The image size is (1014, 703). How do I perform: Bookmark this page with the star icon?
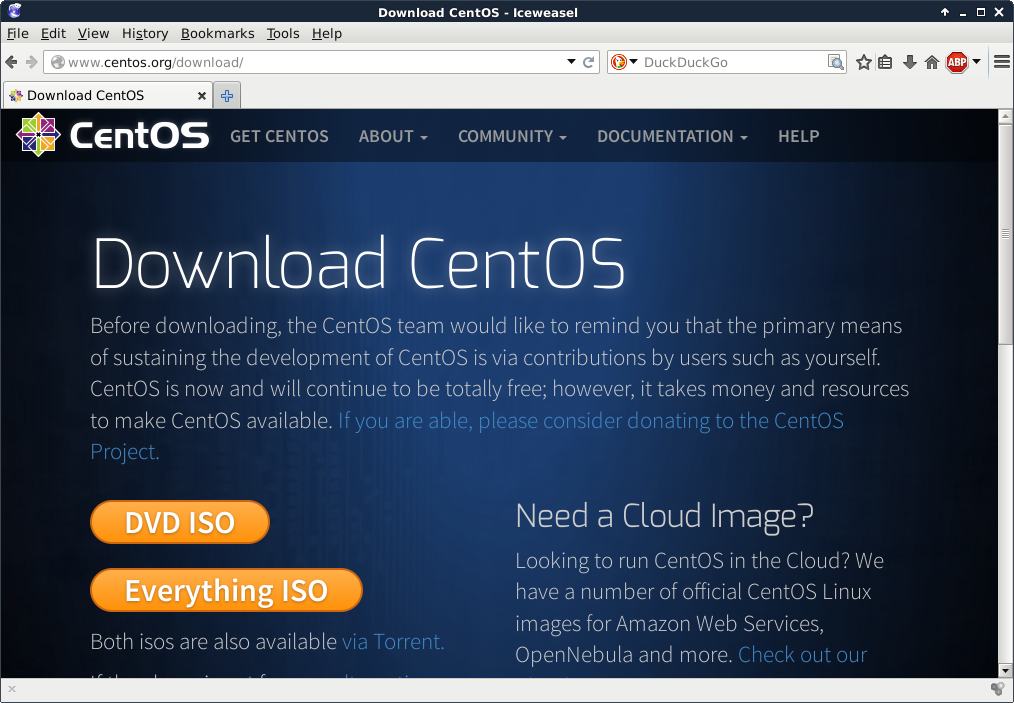click(863, 62)
